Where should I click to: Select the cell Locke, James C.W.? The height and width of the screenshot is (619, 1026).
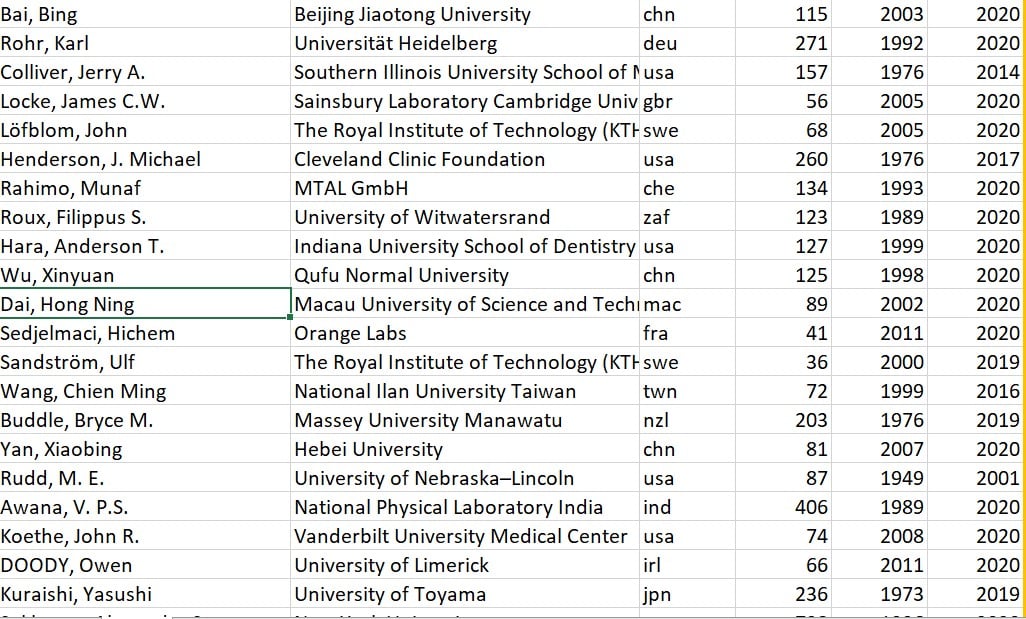(x=145, y=101)
